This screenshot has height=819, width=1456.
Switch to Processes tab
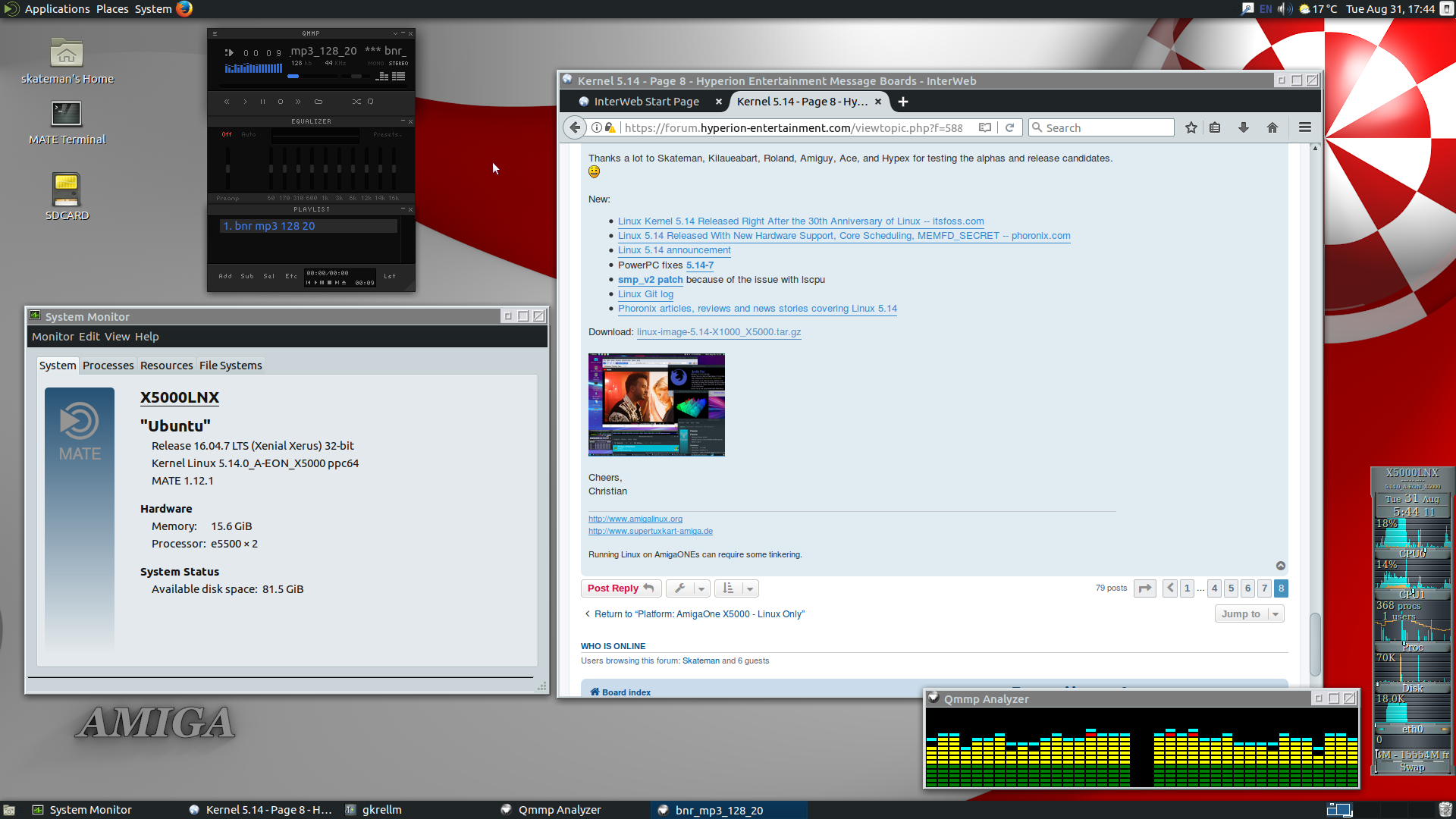(108, 366)
